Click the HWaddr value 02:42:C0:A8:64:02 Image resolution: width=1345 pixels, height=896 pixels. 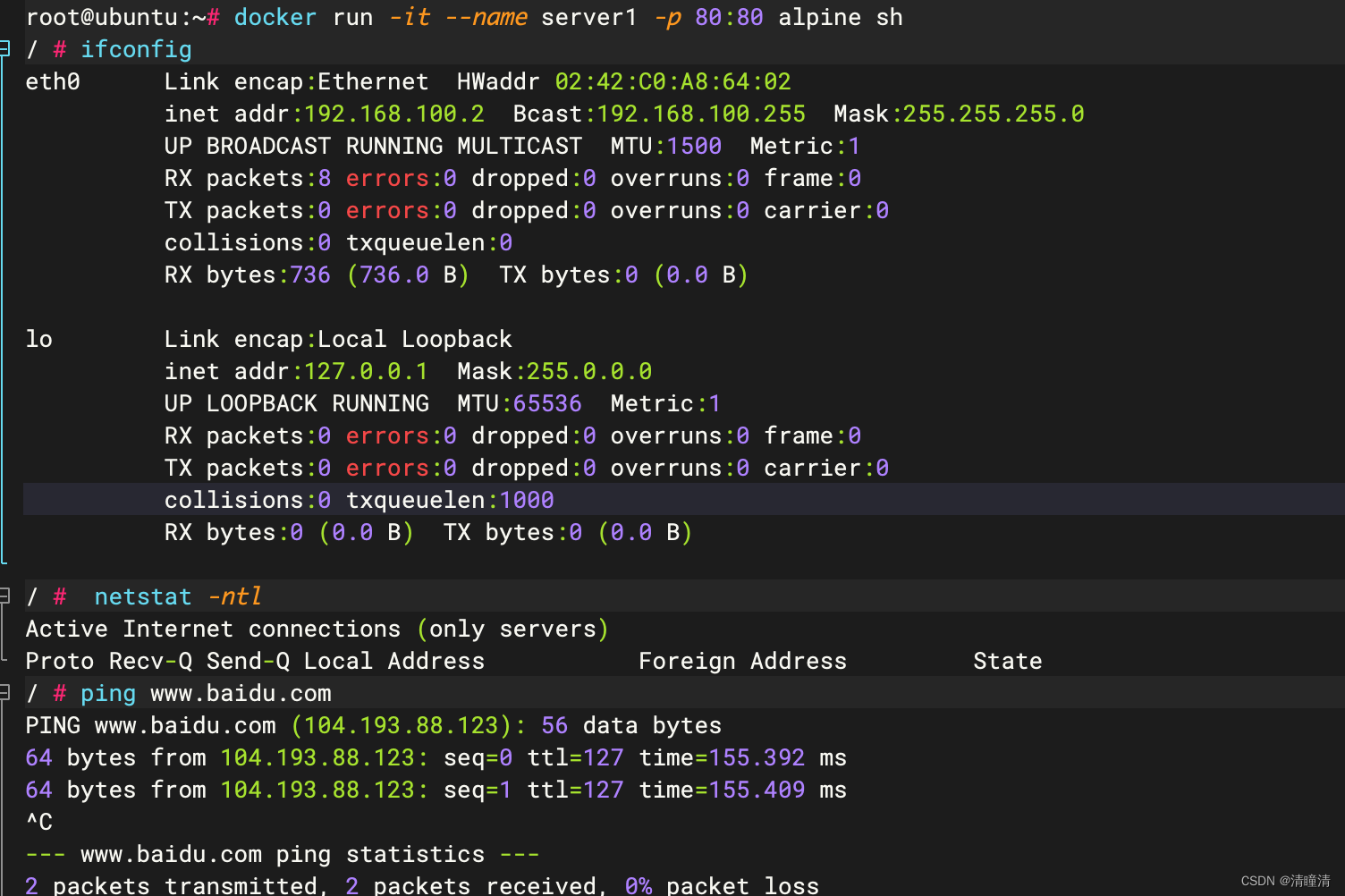672,81
